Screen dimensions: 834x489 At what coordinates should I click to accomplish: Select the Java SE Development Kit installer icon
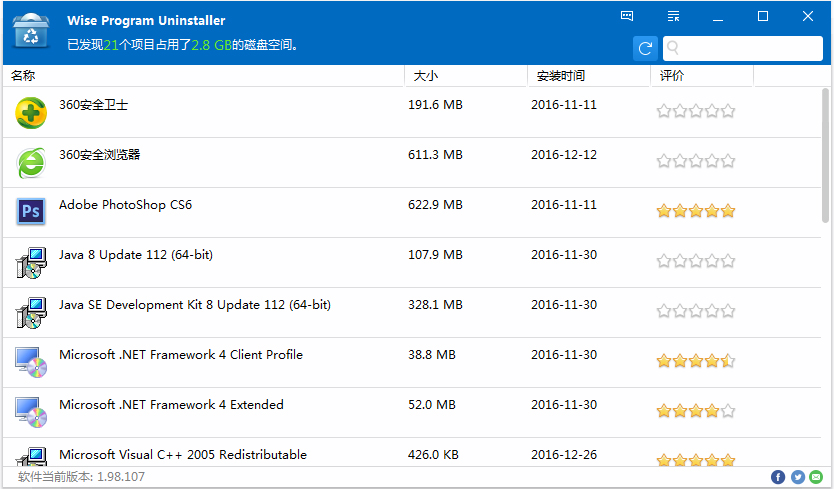click(x=31, y=313)
